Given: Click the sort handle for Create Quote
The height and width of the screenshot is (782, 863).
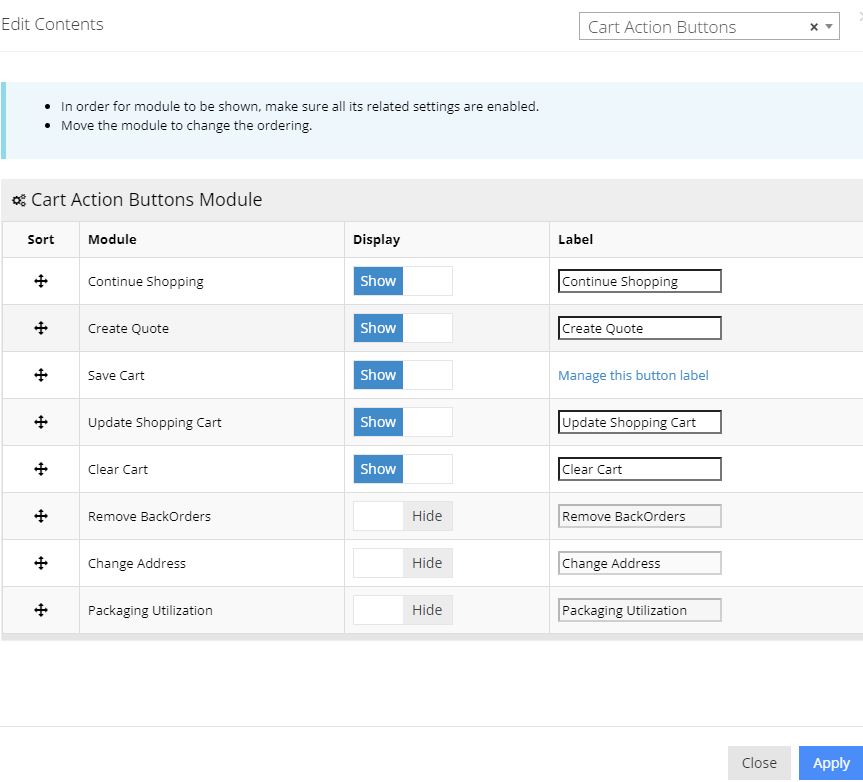Looking at the screenshot, I should [x=41, y=328].
